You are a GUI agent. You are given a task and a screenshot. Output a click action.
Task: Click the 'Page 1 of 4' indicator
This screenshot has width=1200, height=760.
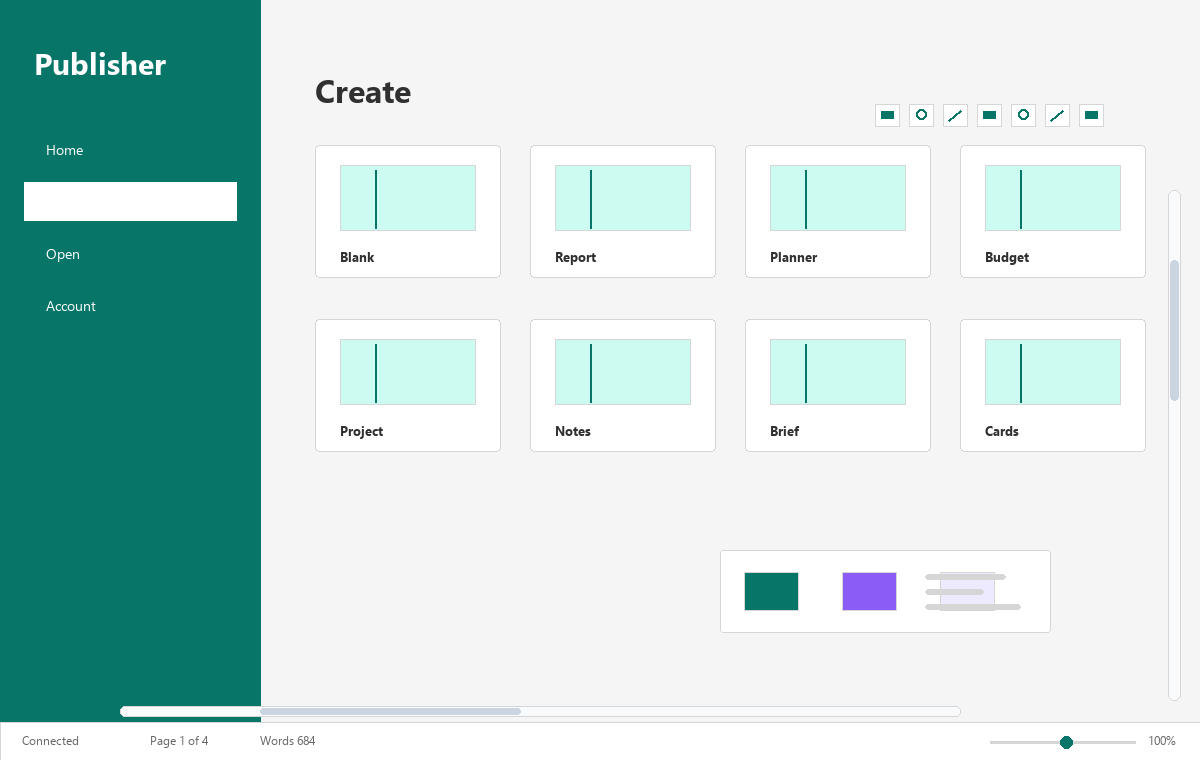(179, 741)
